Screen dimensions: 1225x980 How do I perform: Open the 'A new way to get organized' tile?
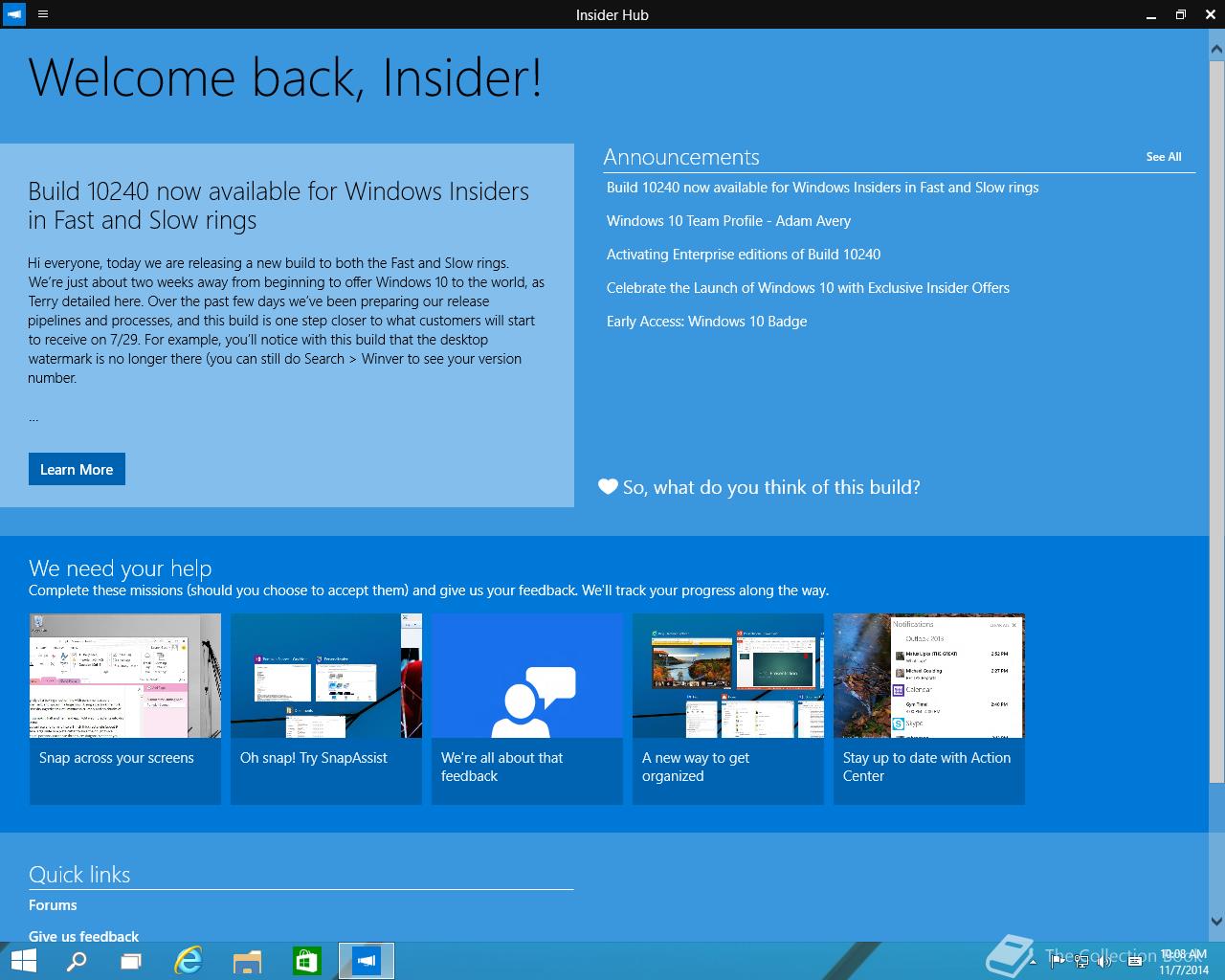(x=728, y=709)
